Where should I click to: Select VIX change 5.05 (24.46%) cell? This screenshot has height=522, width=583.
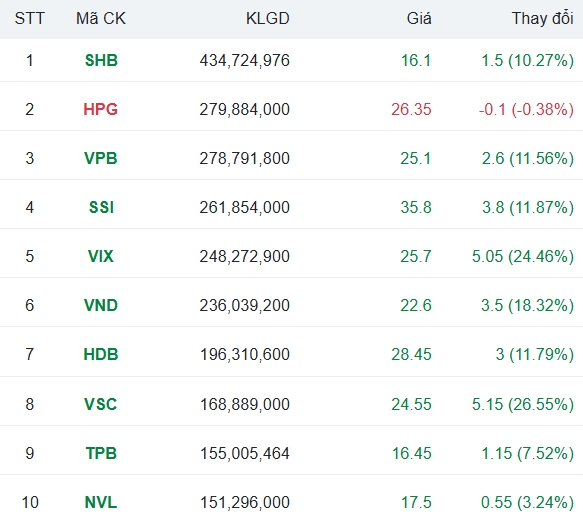523,257
